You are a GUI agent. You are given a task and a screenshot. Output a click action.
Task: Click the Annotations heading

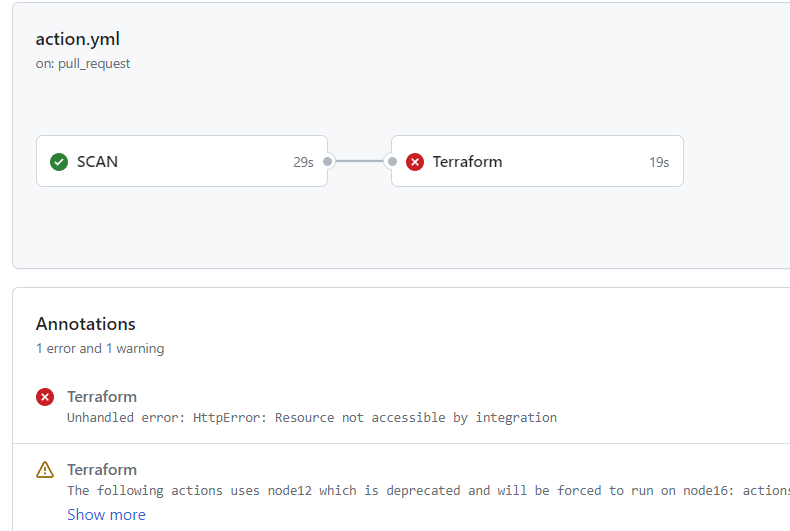click(x=86, y=324)
